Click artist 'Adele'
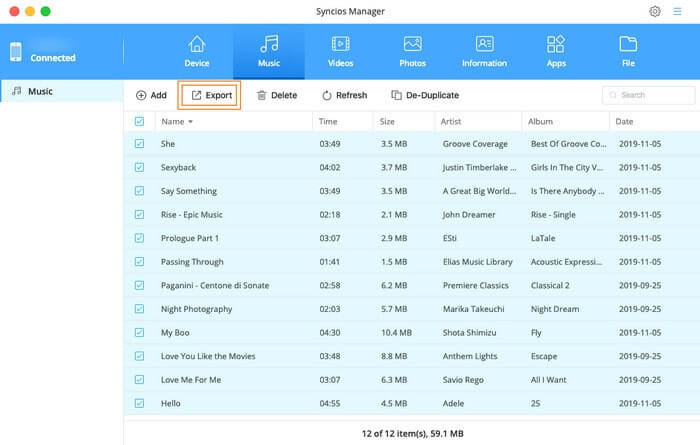700x445 pixels. tap(453, 403)
